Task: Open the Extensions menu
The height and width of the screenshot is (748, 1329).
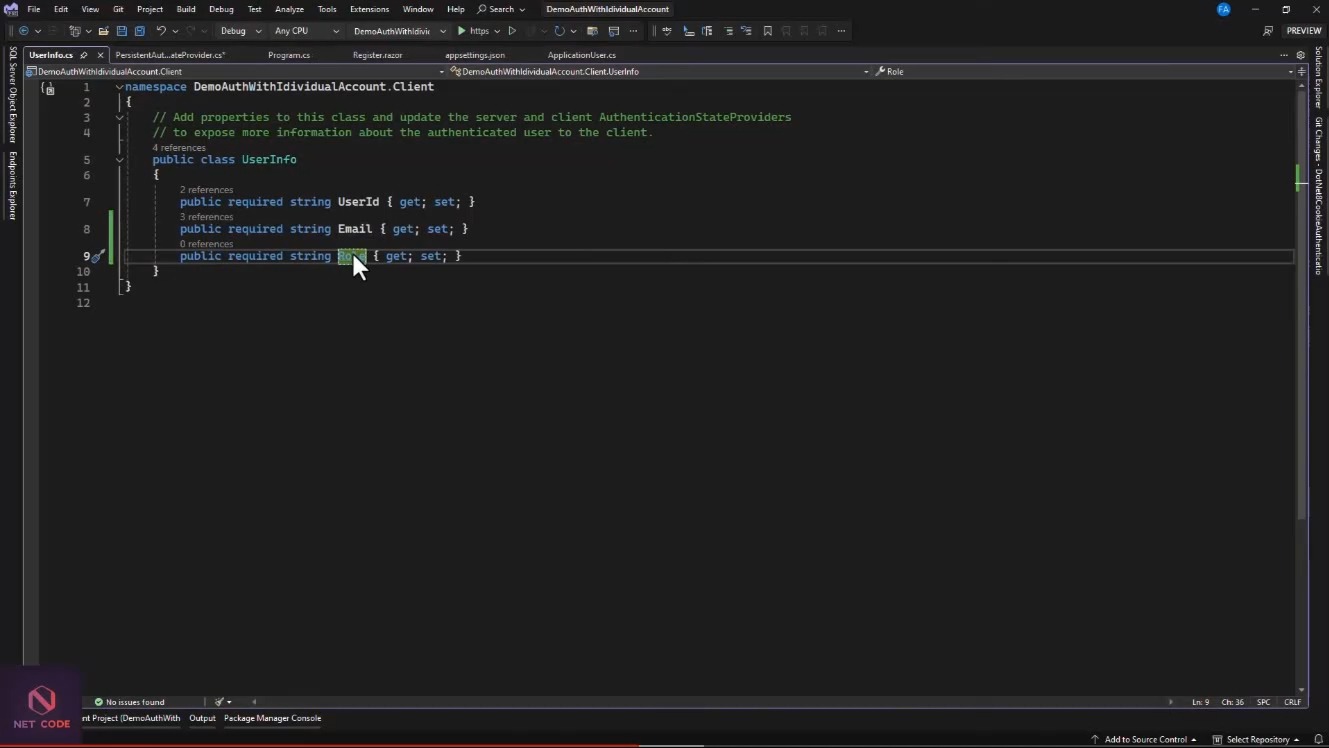Action: (x=369, y=9)
